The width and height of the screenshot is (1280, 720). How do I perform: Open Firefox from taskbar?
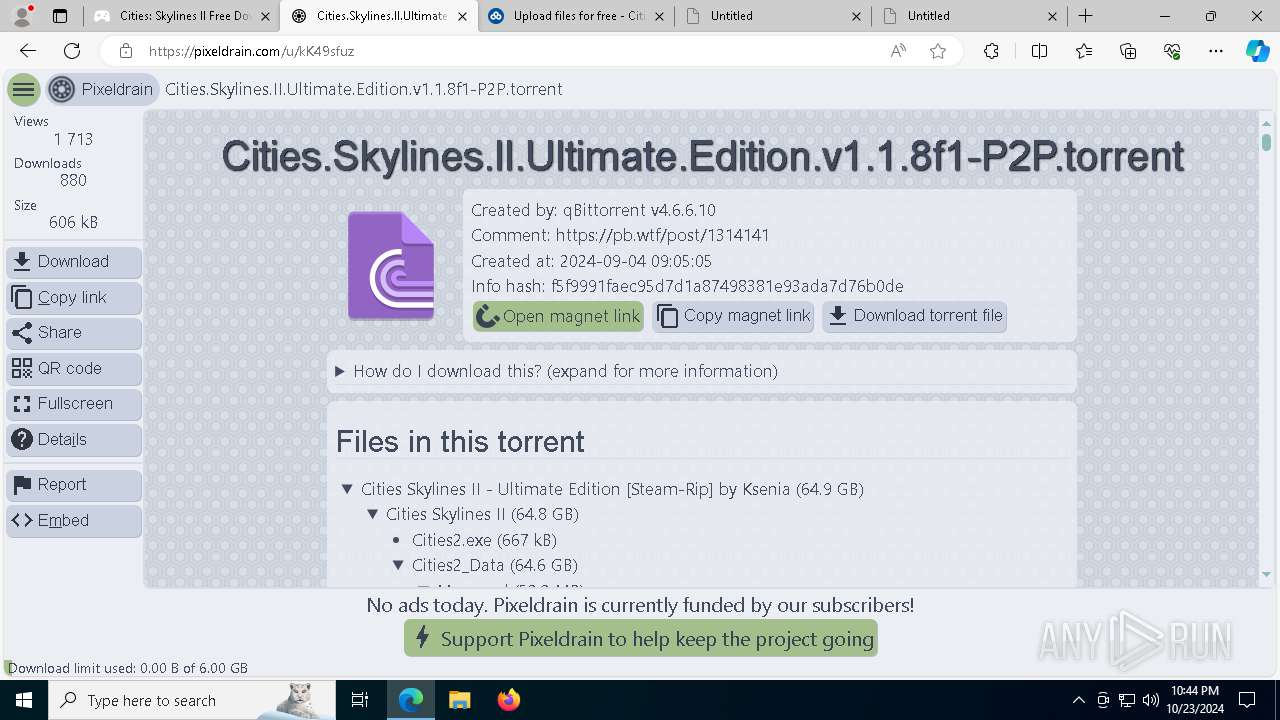[x=508, y=700]
